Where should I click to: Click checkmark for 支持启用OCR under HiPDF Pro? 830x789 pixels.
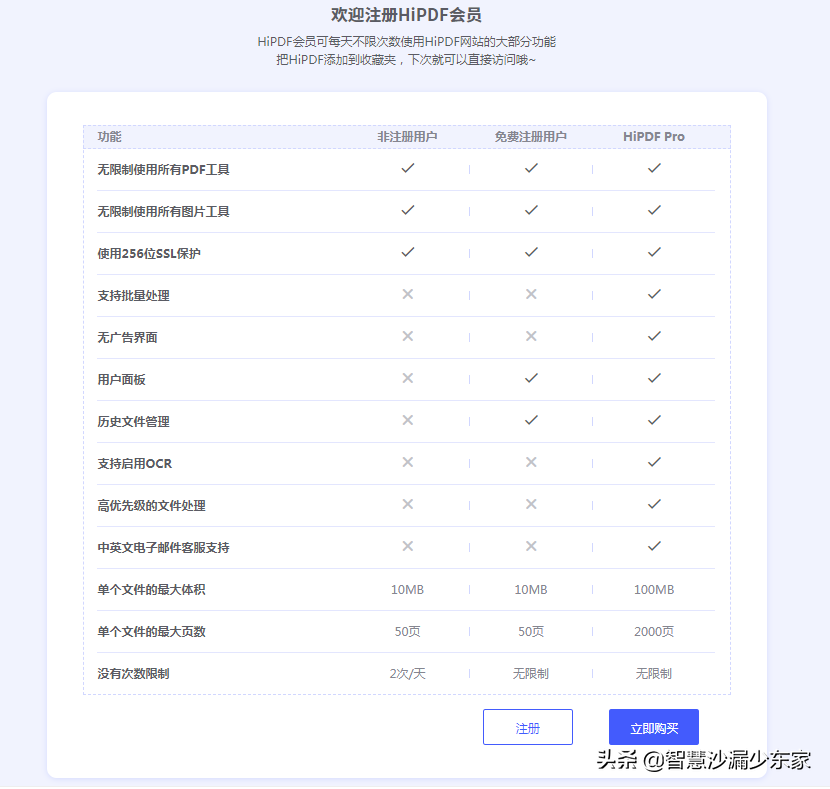(654, 462)
